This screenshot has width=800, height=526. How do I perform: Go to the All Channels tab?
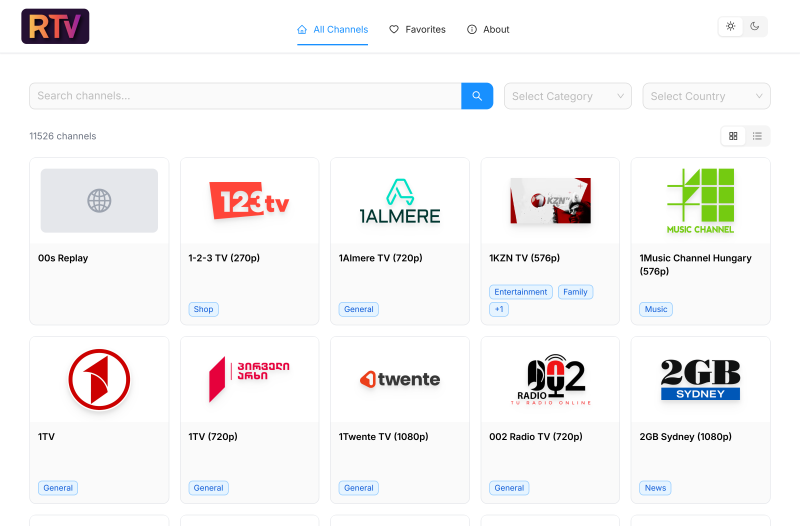(x=332, y=29)
